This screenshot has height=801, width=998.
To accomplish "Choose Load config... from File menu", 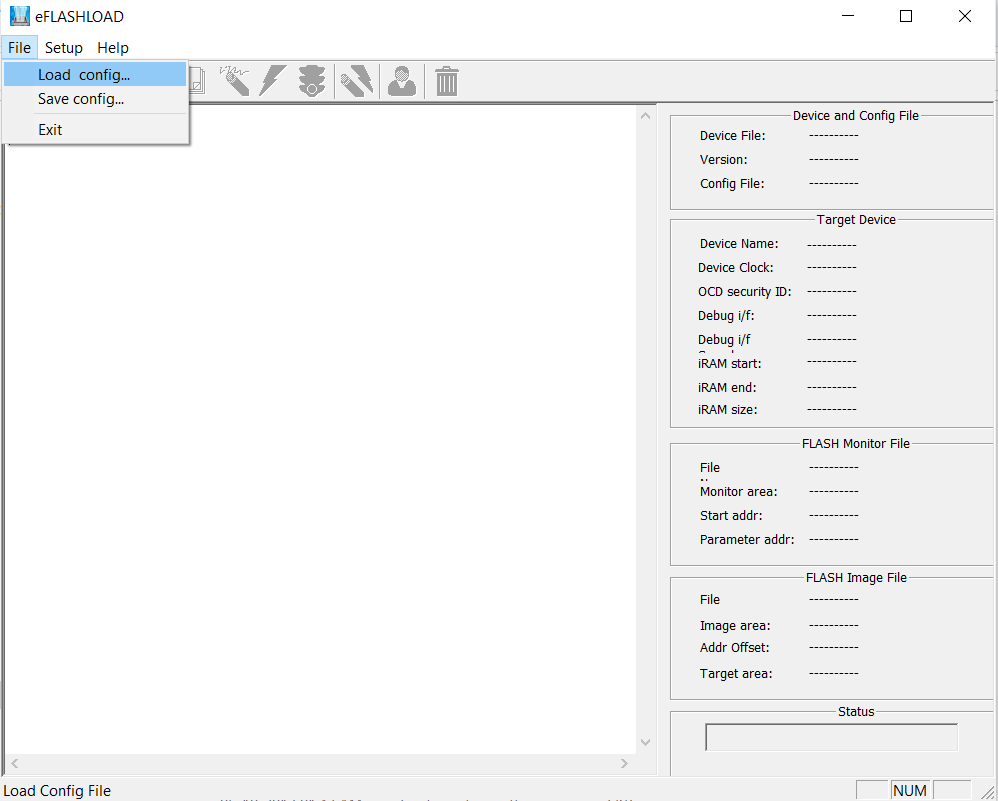I will point(95,74).
